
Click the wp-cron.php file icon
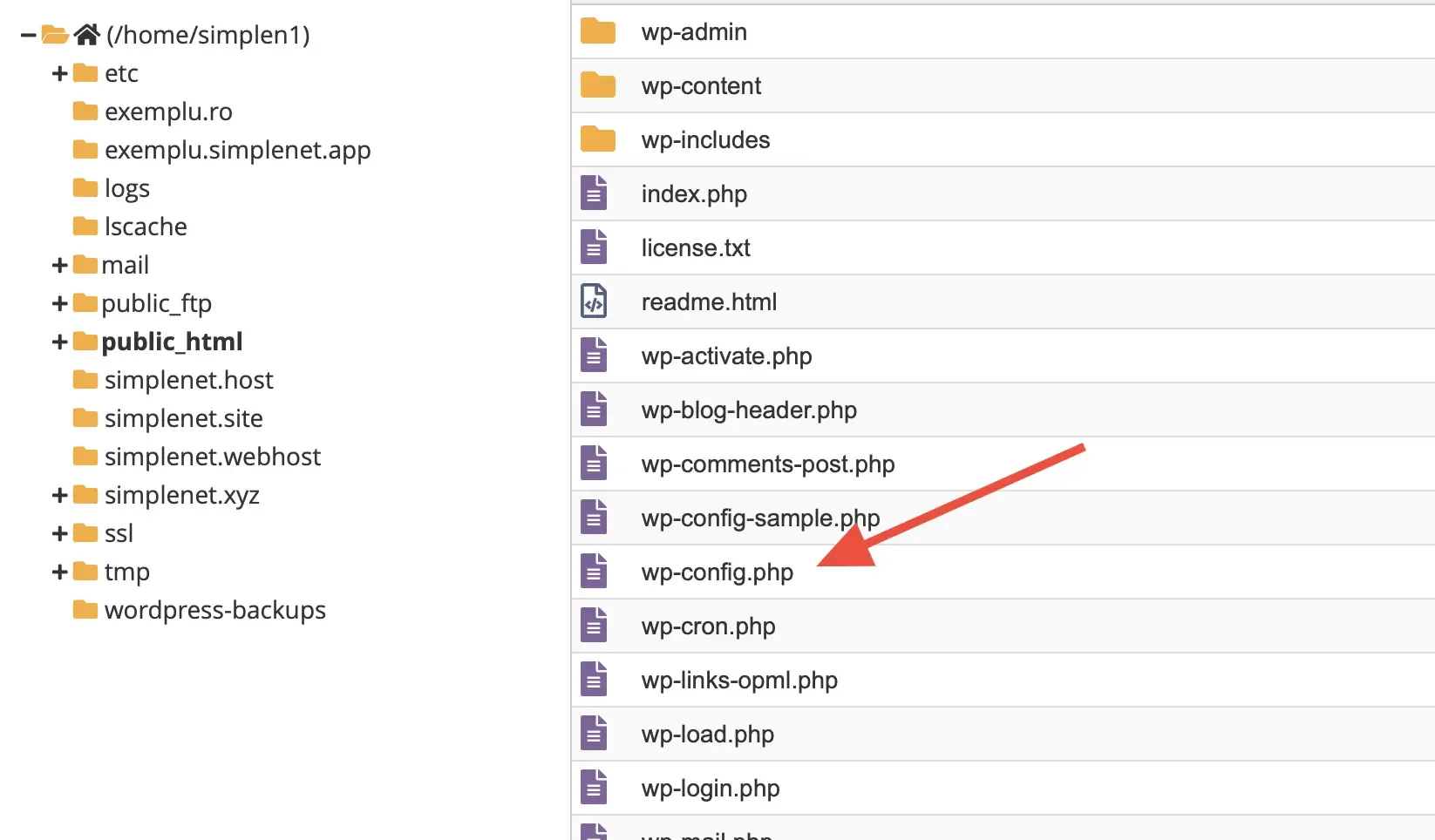point(594,626)
